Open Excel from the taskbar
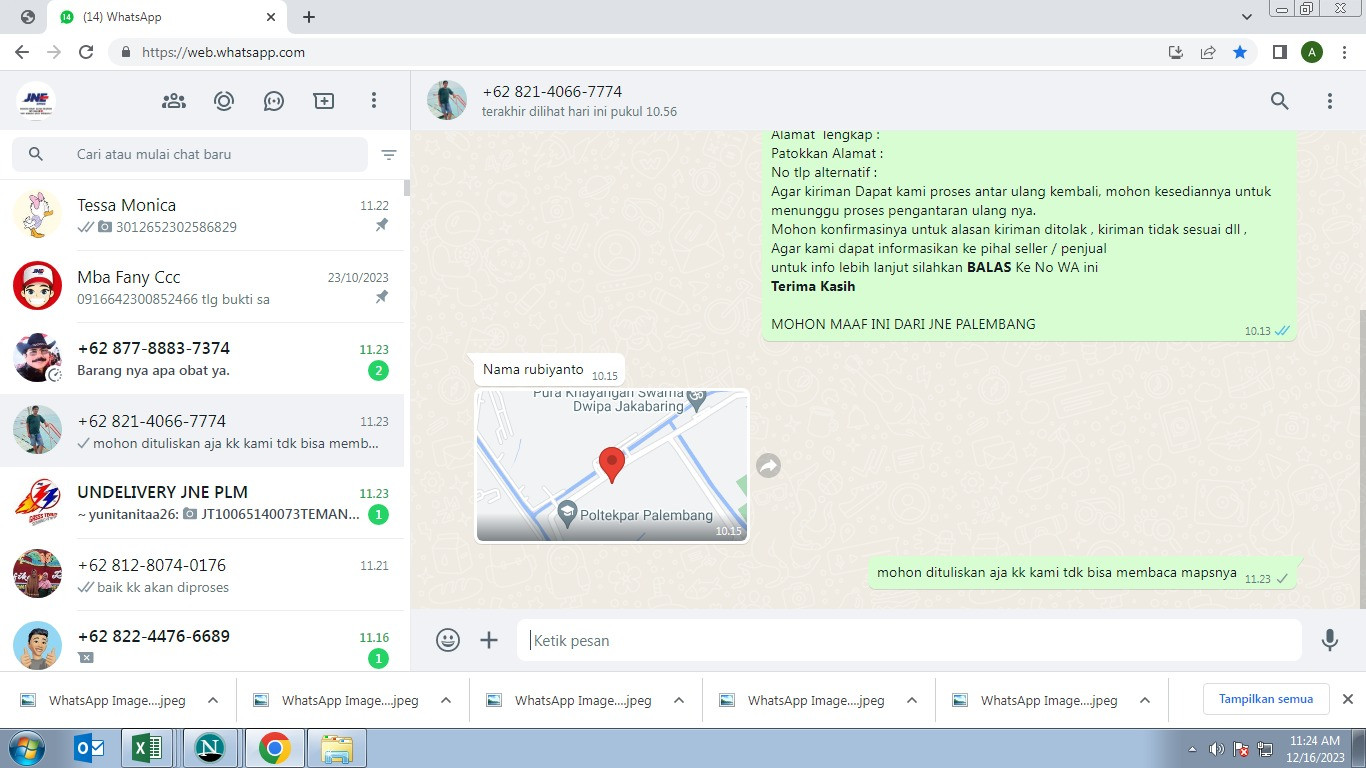The height and width of the screenshot is (768, 1366). 148,748
